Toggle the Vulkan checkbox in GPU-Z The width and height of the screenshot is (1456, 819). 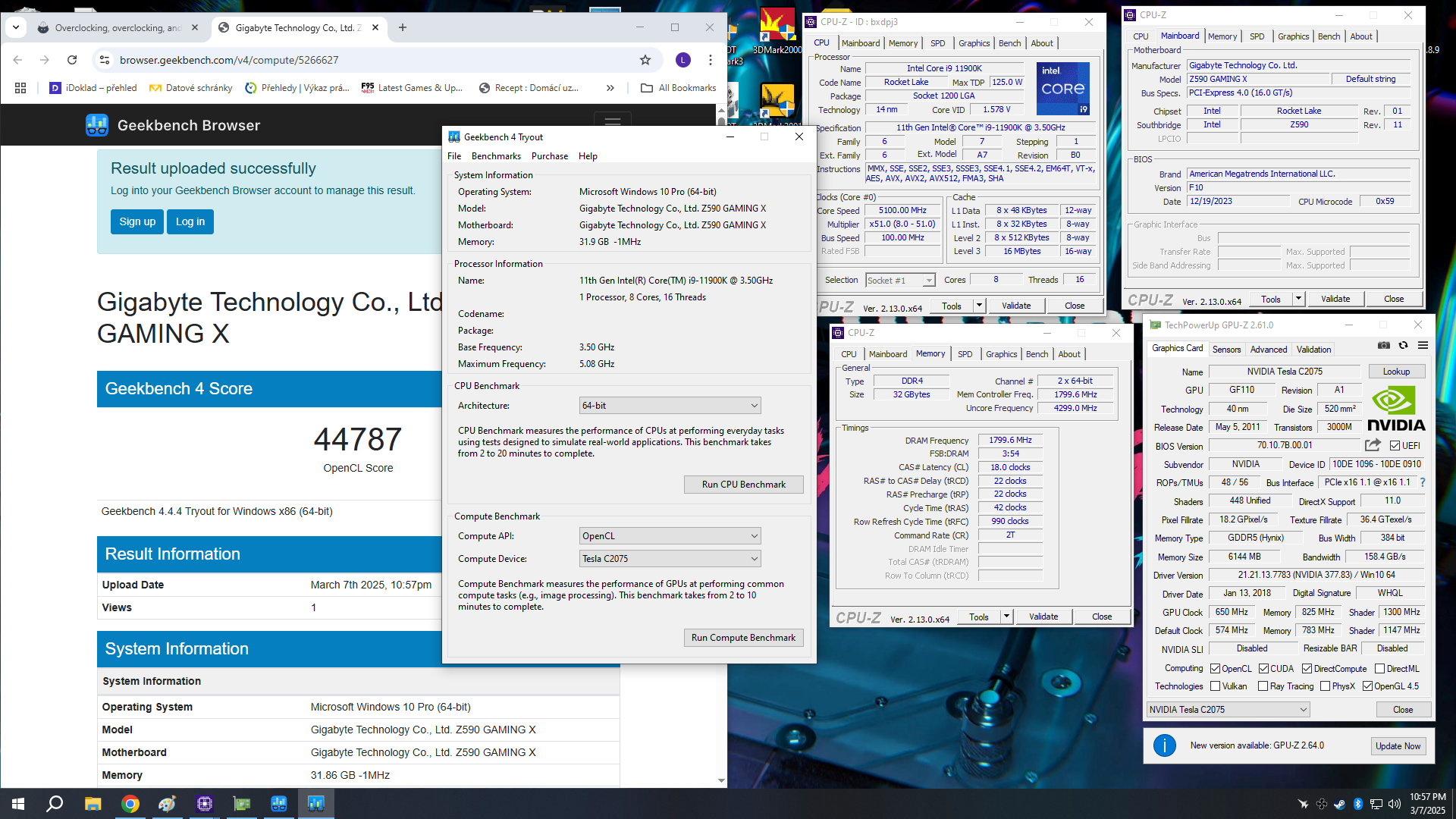(x=1215, y=686)
